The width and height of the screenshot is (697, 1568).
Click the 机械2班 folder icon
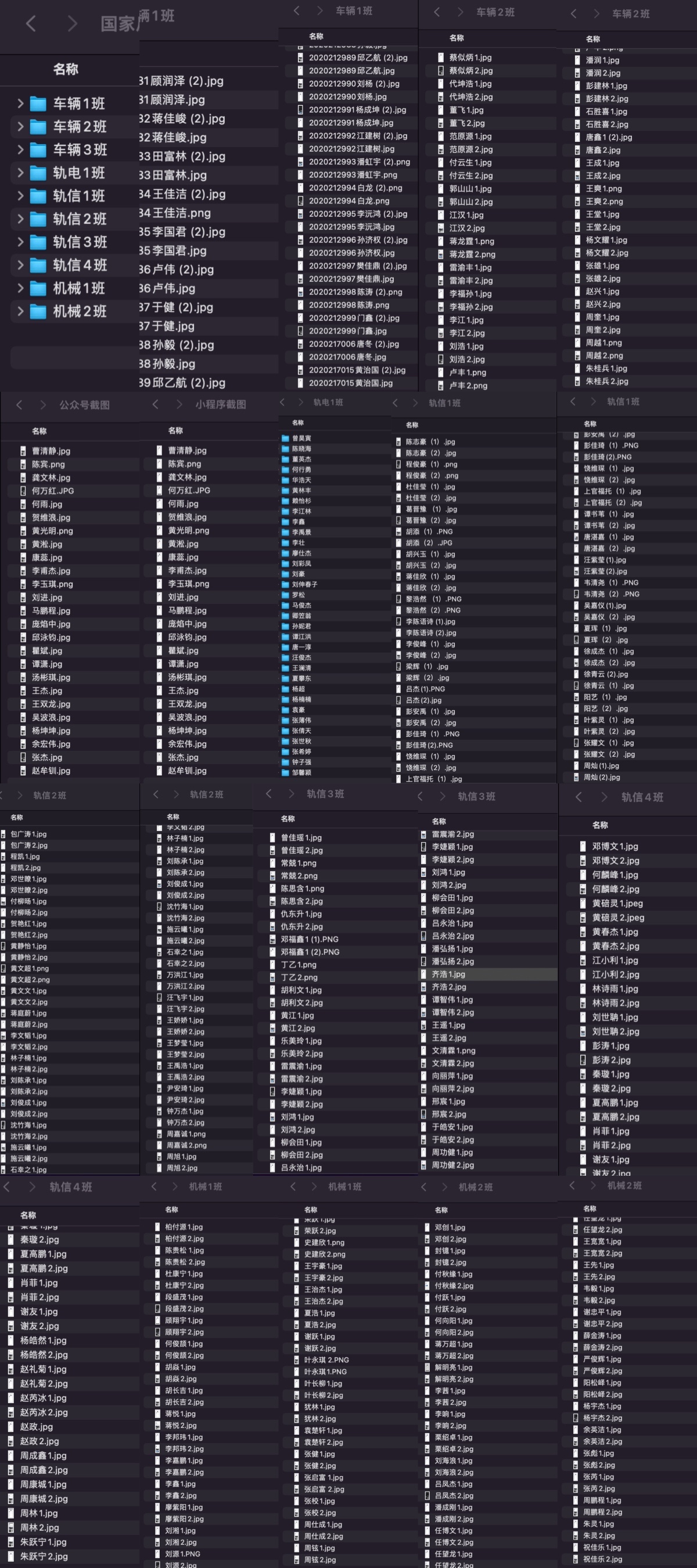[38, 312]
